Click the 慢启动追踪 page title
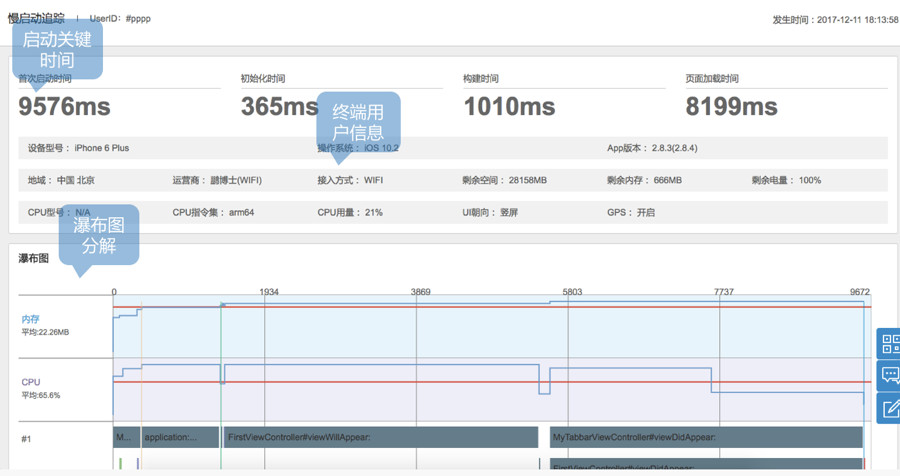 click(36, 18)
